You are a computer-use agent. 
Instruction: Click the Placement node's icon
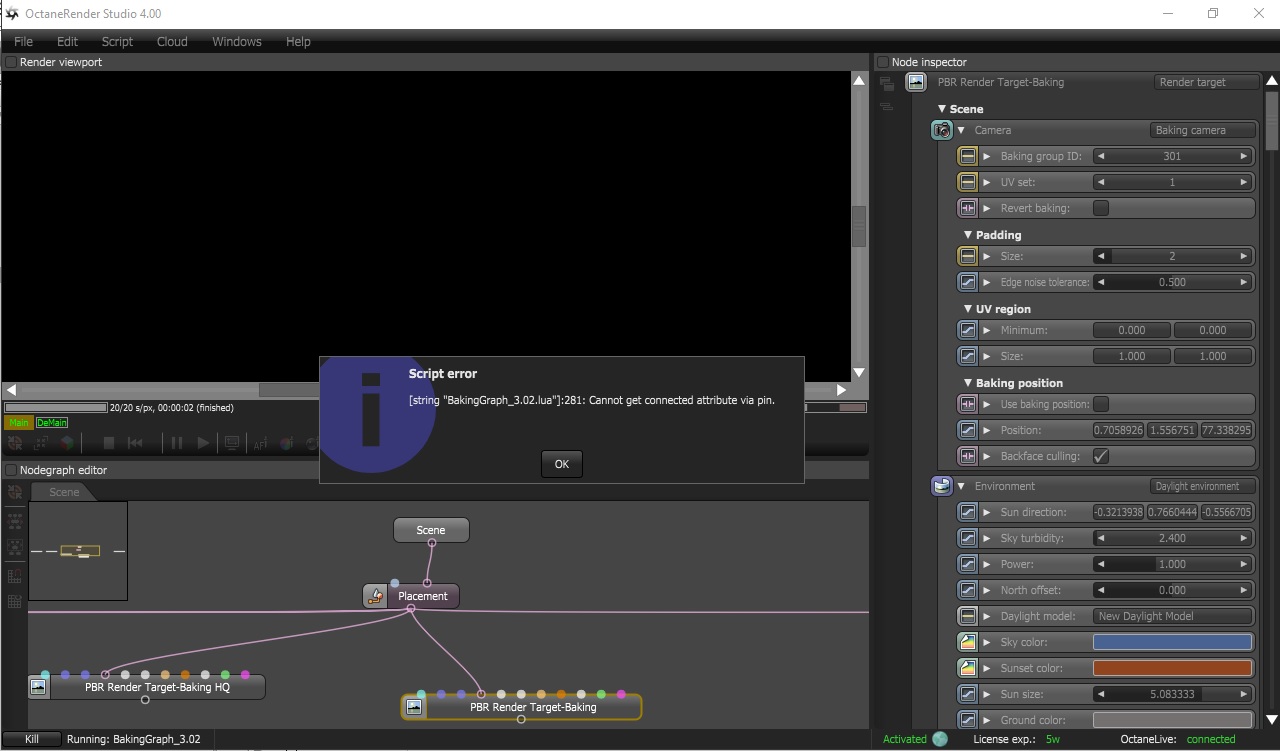(375, 596)
